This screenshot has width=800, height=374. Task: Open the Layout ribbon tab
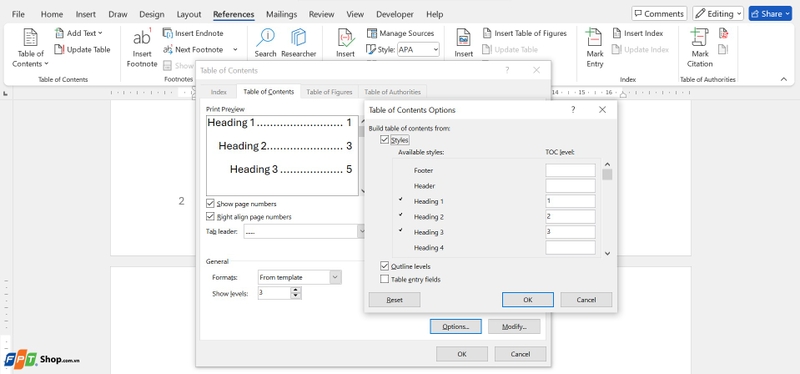click(189, 14)
